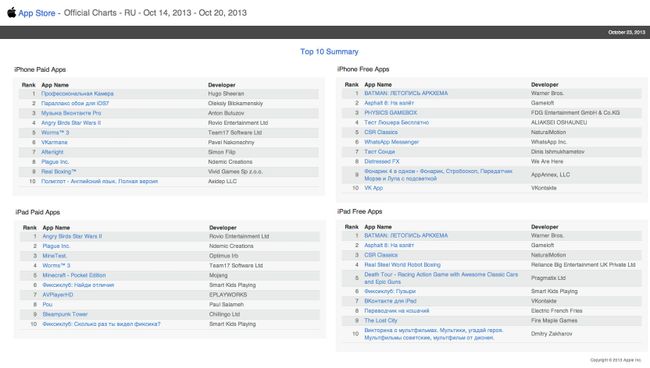The image size is (650, 368).
Task: Select the developer name Electric French Fries
Action: (556, 311)
